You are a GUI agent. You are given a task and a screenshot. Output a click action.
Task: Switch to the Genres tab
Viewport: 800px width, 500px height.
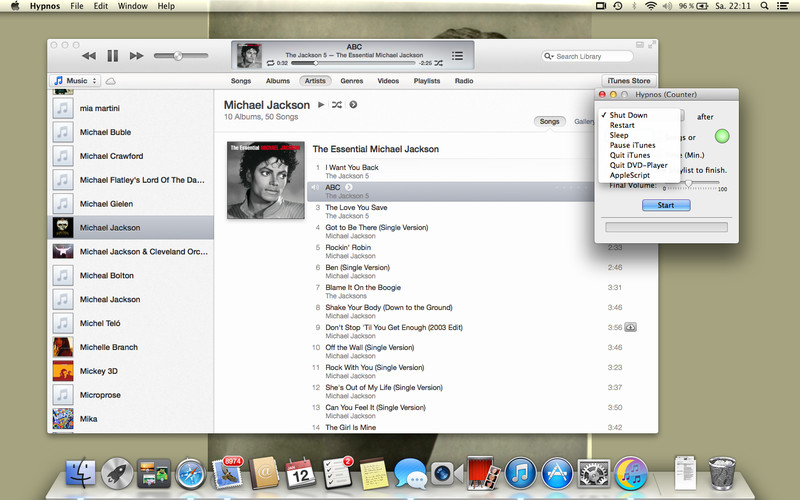coord(352,81)
